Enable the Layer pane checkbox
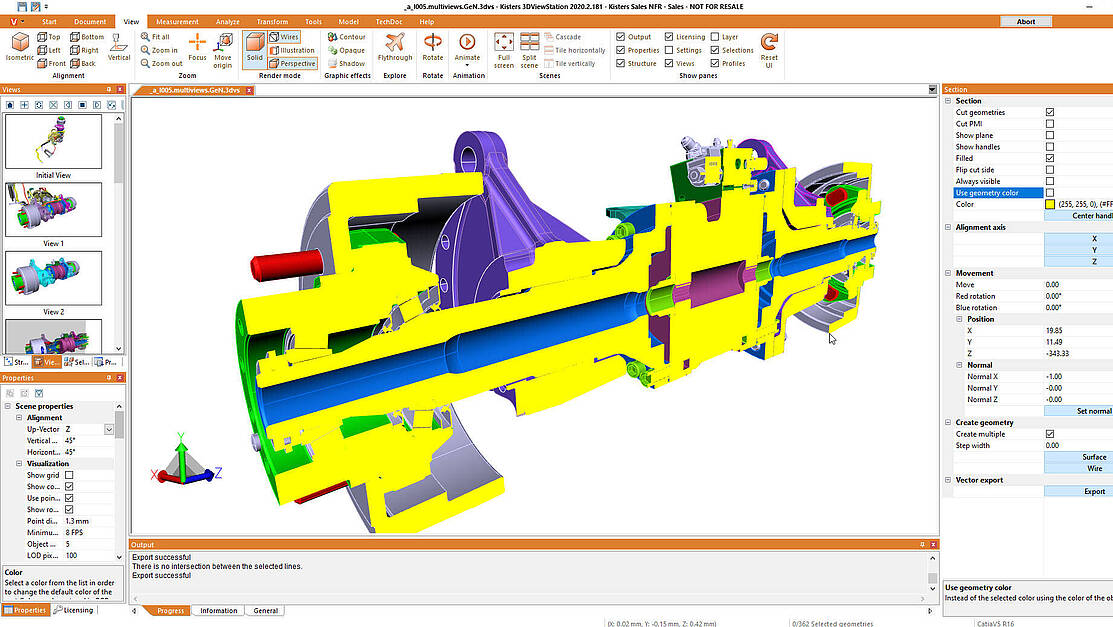 (715, 37)
